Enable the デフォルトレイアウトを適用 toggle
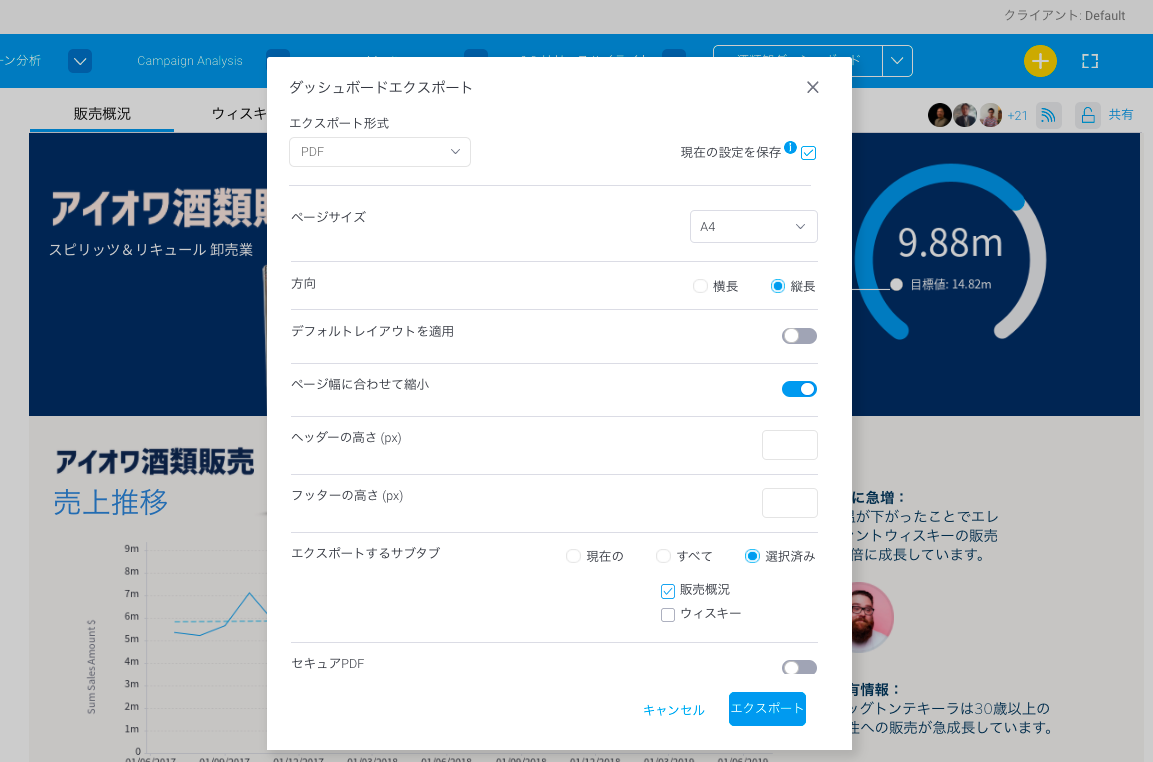Image resolution: width=1153 pixels, height=762 pixels. tap(799, 336)
